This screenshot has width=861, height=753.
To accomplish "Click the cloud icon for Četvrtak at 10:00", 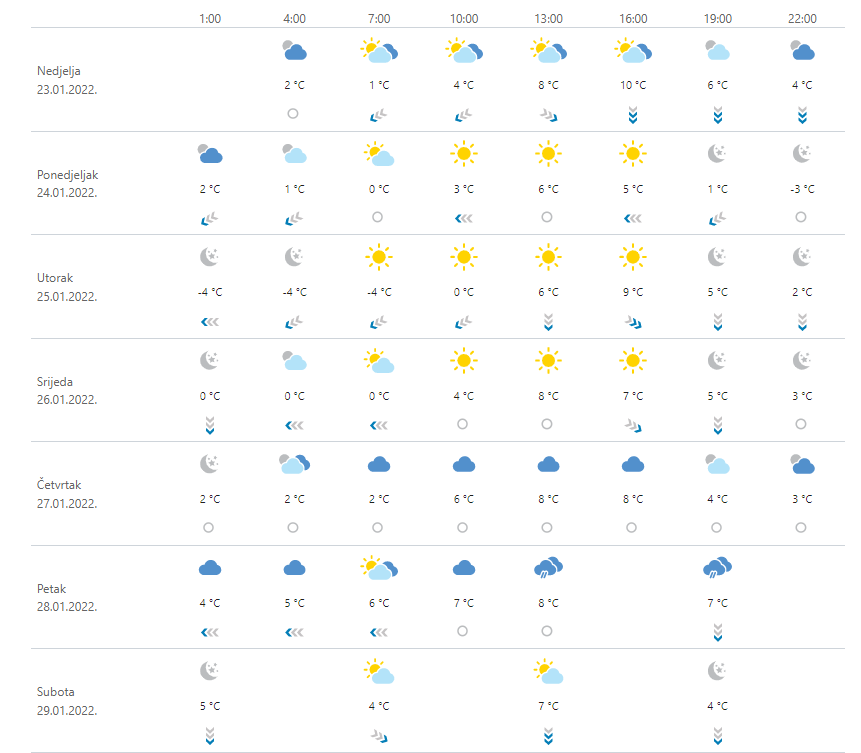I will point(462,464).
